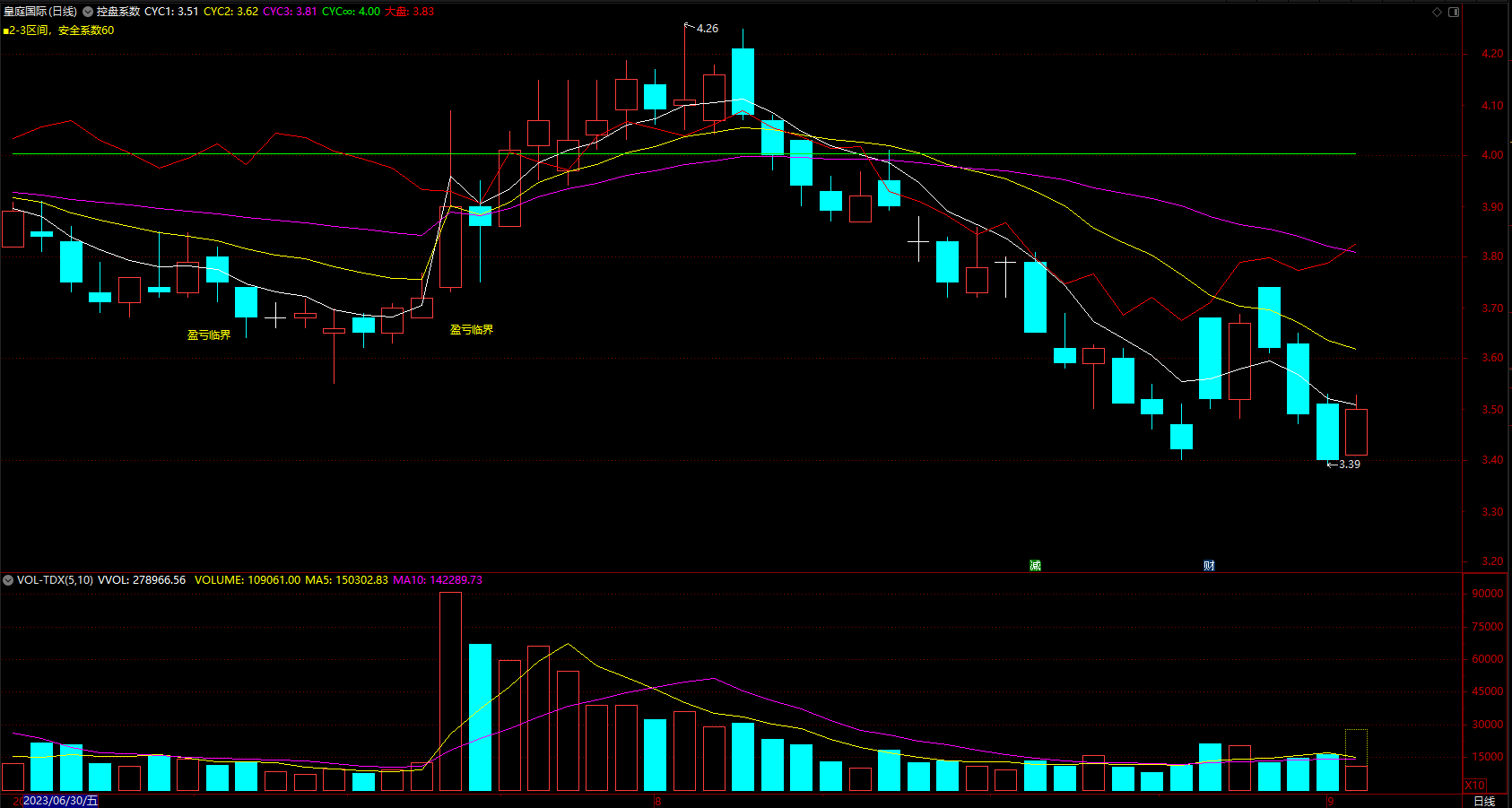Click the CYC1: 3.51 indicator value
This screenshot has width=1512, height=808.
(x=171, y=12)
